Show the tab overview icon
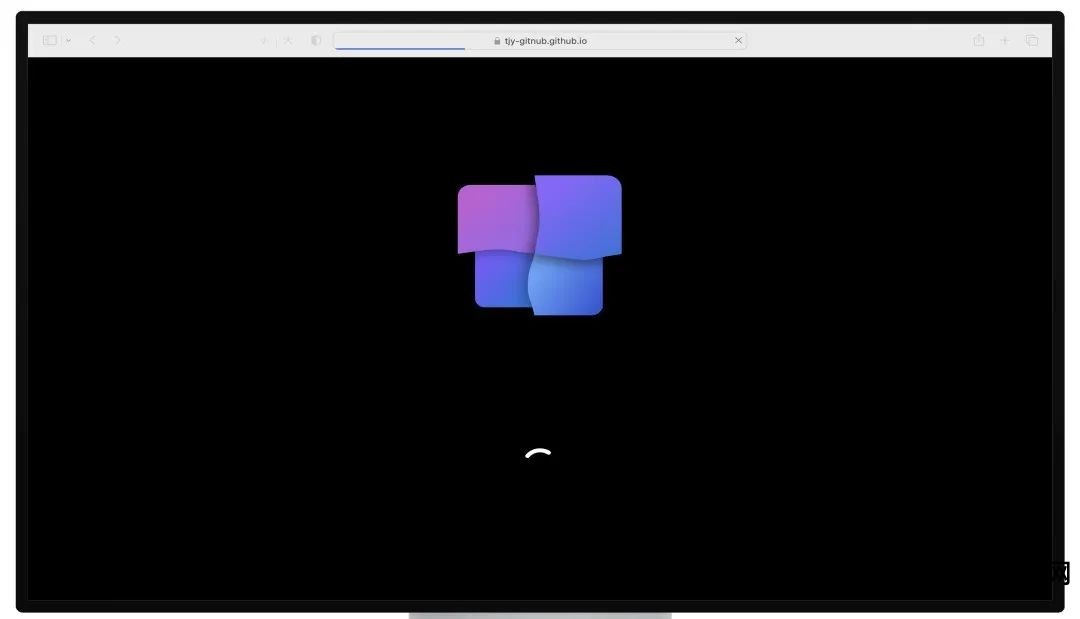 pos(1032,41)
